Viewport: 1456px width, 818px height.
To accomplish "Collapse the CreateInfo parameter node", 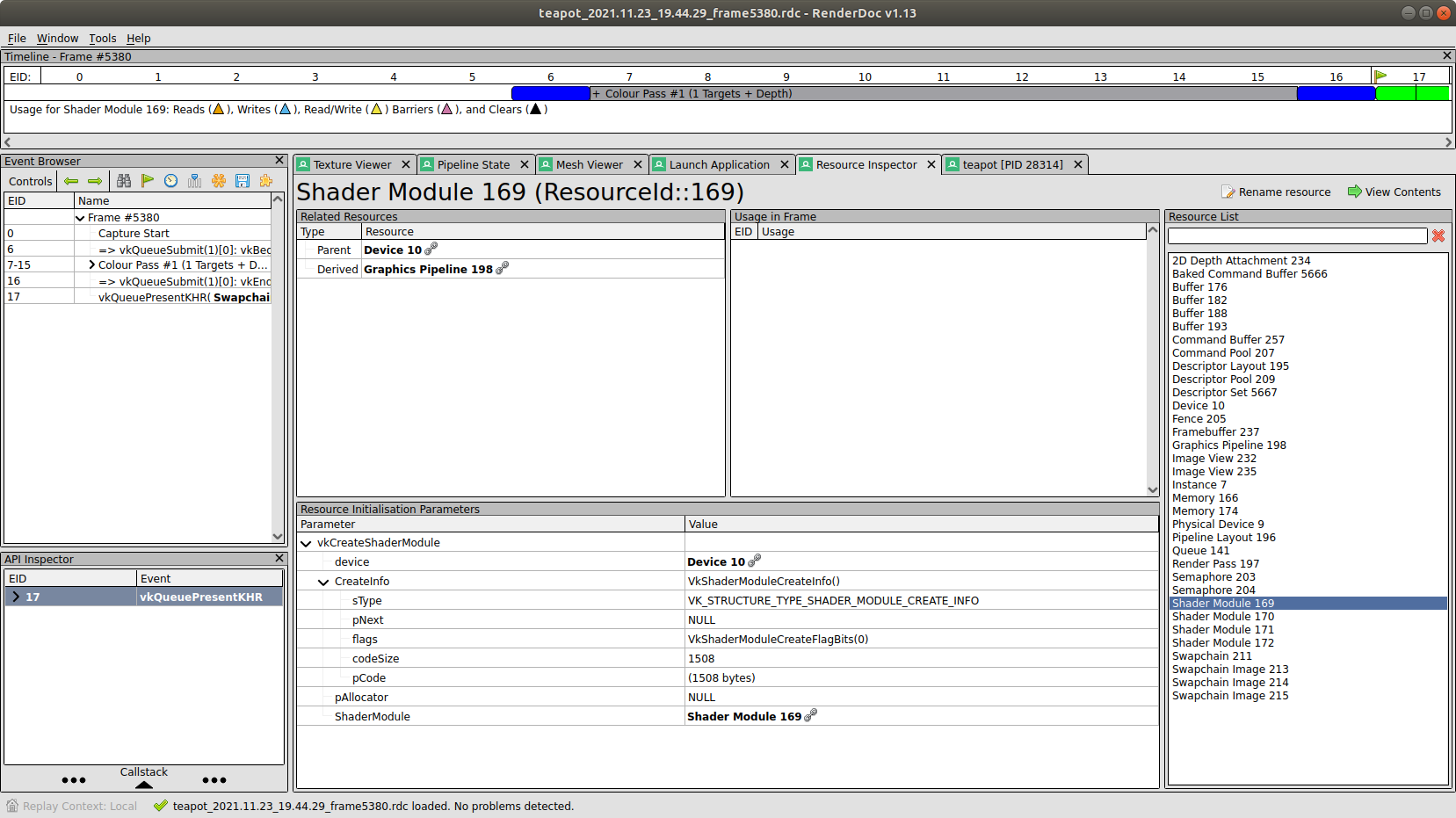I will pos(323,582).
